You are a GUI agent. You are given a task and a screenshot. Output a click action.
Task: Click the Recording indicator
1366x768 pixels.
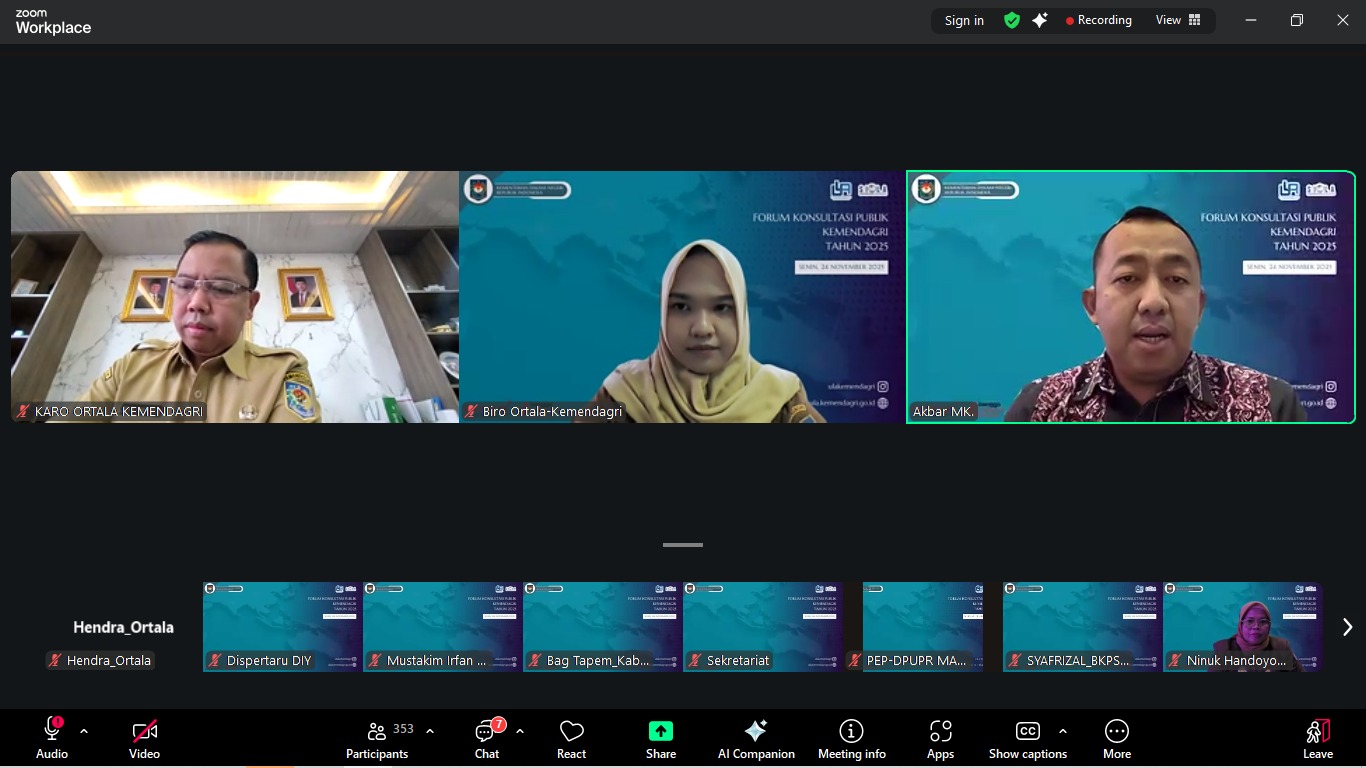[1099, 20]
